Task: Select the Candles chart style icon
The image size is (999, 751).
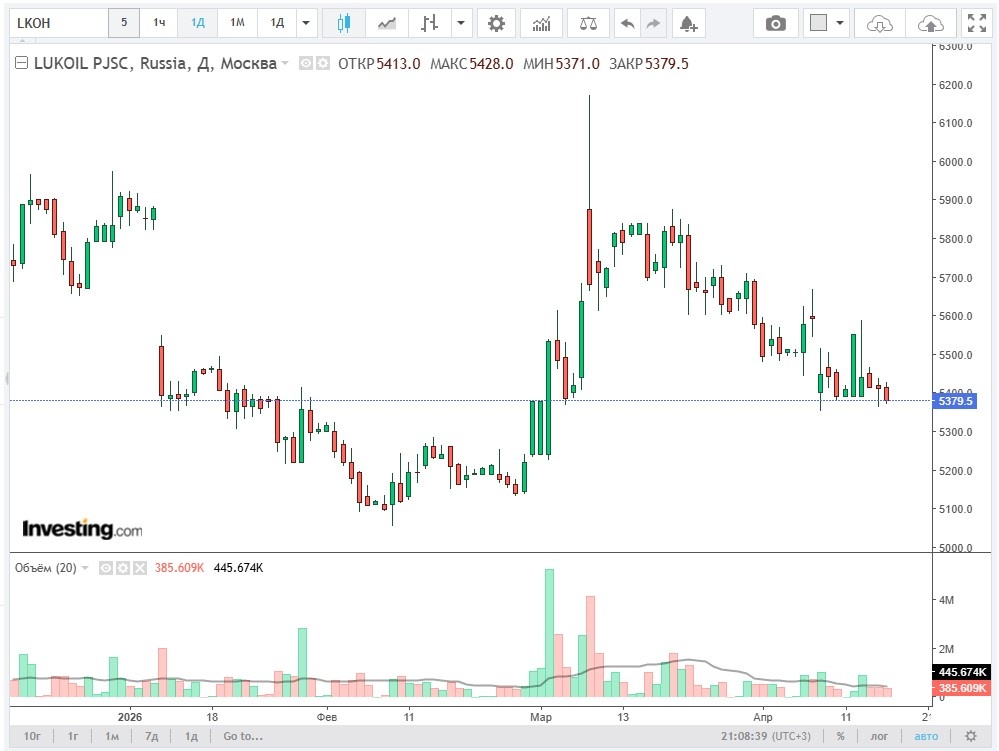Action: click(344, 24)
